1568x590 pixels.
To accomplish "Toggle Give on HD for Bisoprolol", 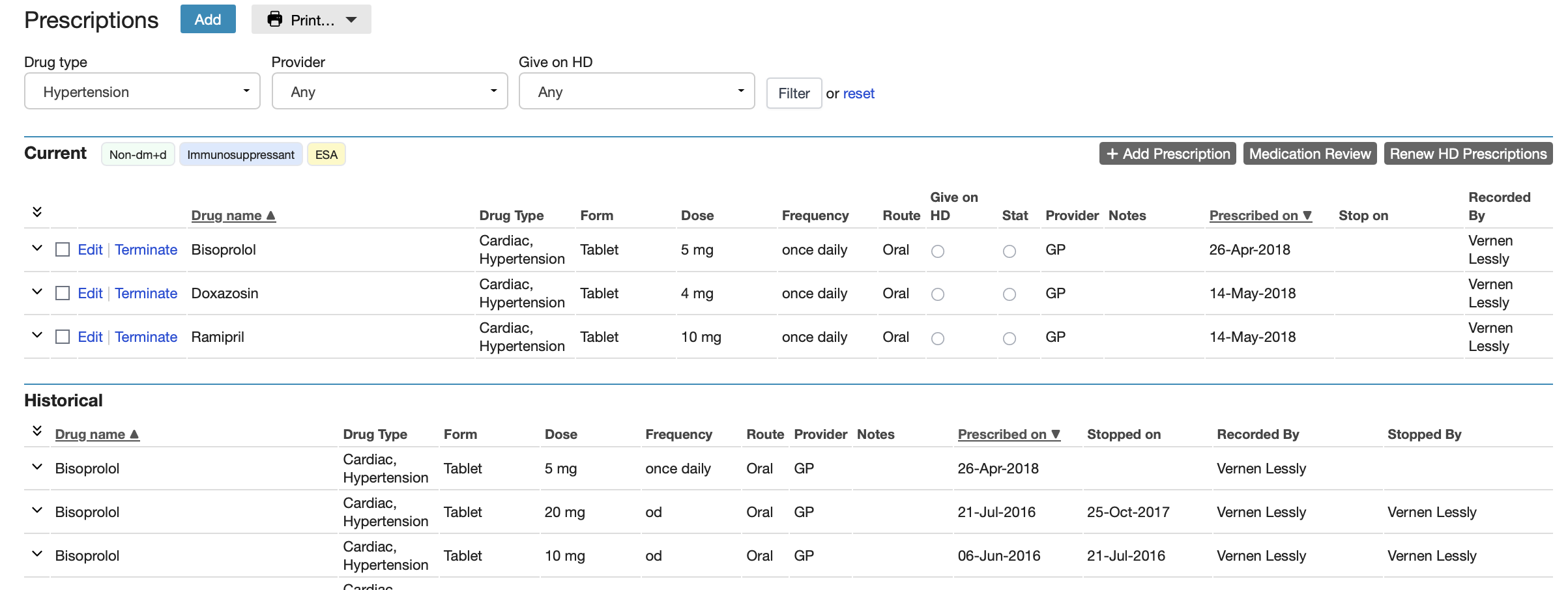I will (938, 251).
